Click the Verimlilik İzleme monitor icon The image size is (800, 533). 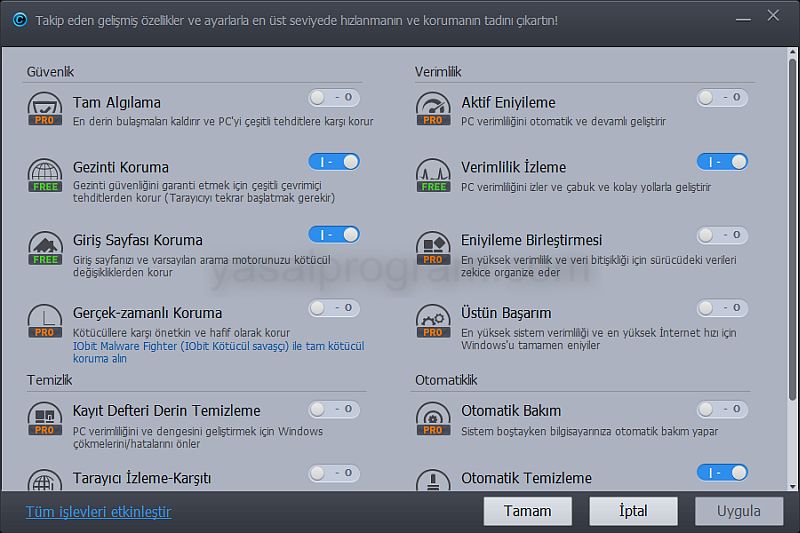(x=433, y=174)
